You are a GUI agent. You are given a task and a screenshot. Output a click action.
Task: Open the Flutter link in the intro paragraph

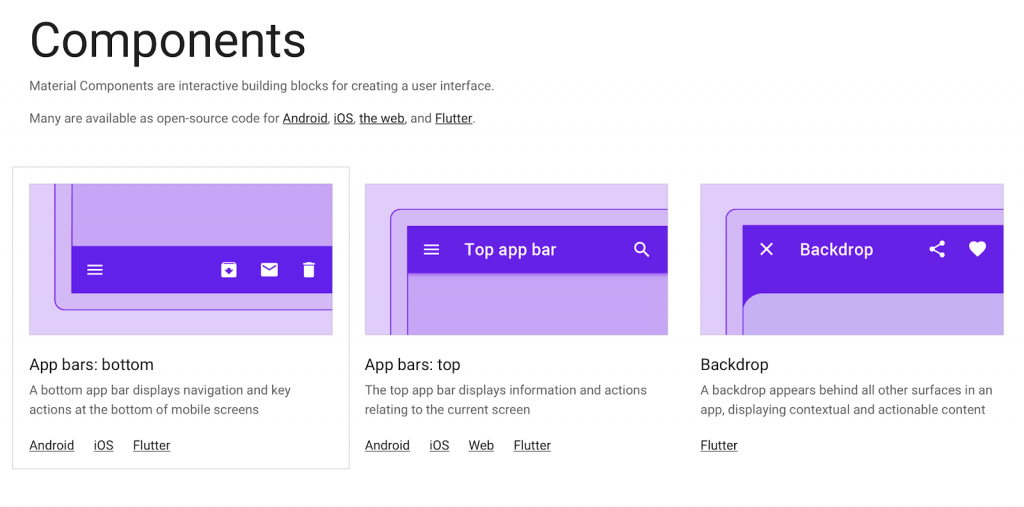453,118
